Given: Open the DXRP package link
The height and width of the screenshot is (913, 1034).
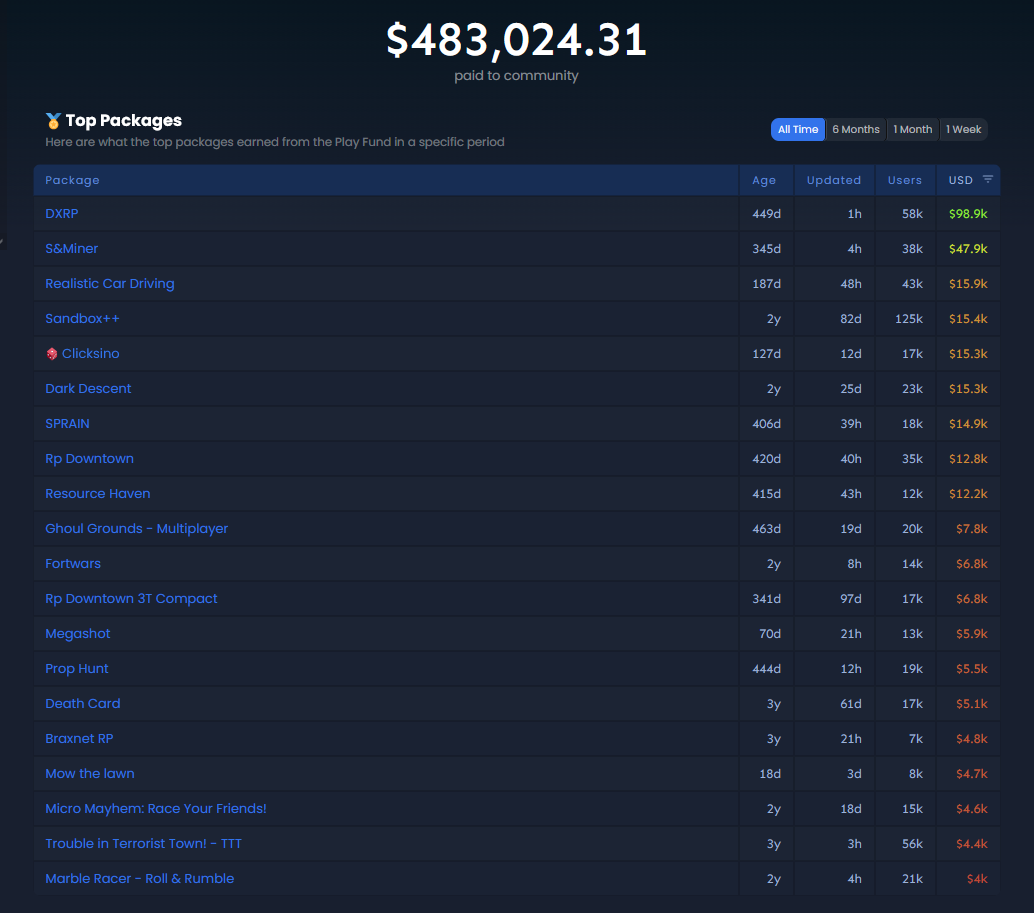Looking at the screenshot, I should point(62,214).
